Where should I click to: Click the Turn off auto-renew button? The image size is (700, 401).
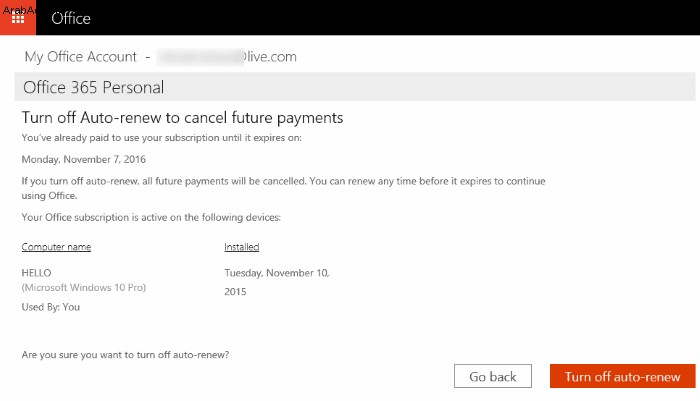pyautogui.click(x=622, y=376)
